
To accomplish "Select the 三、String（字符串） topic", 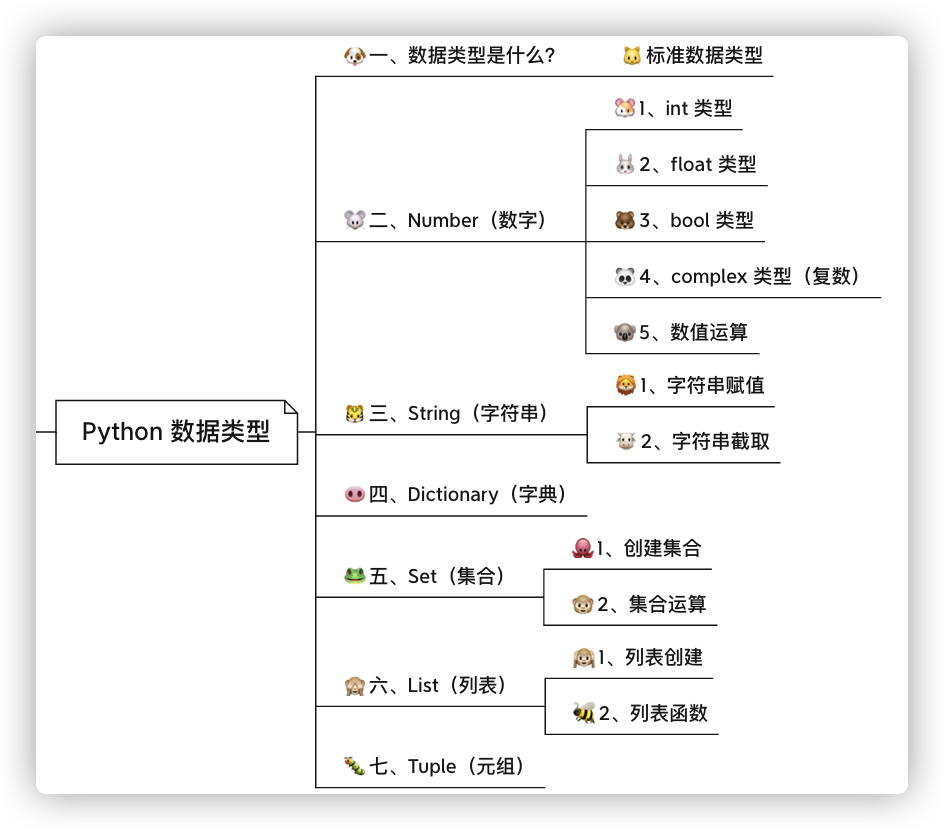I will click(x=447, y=413).
